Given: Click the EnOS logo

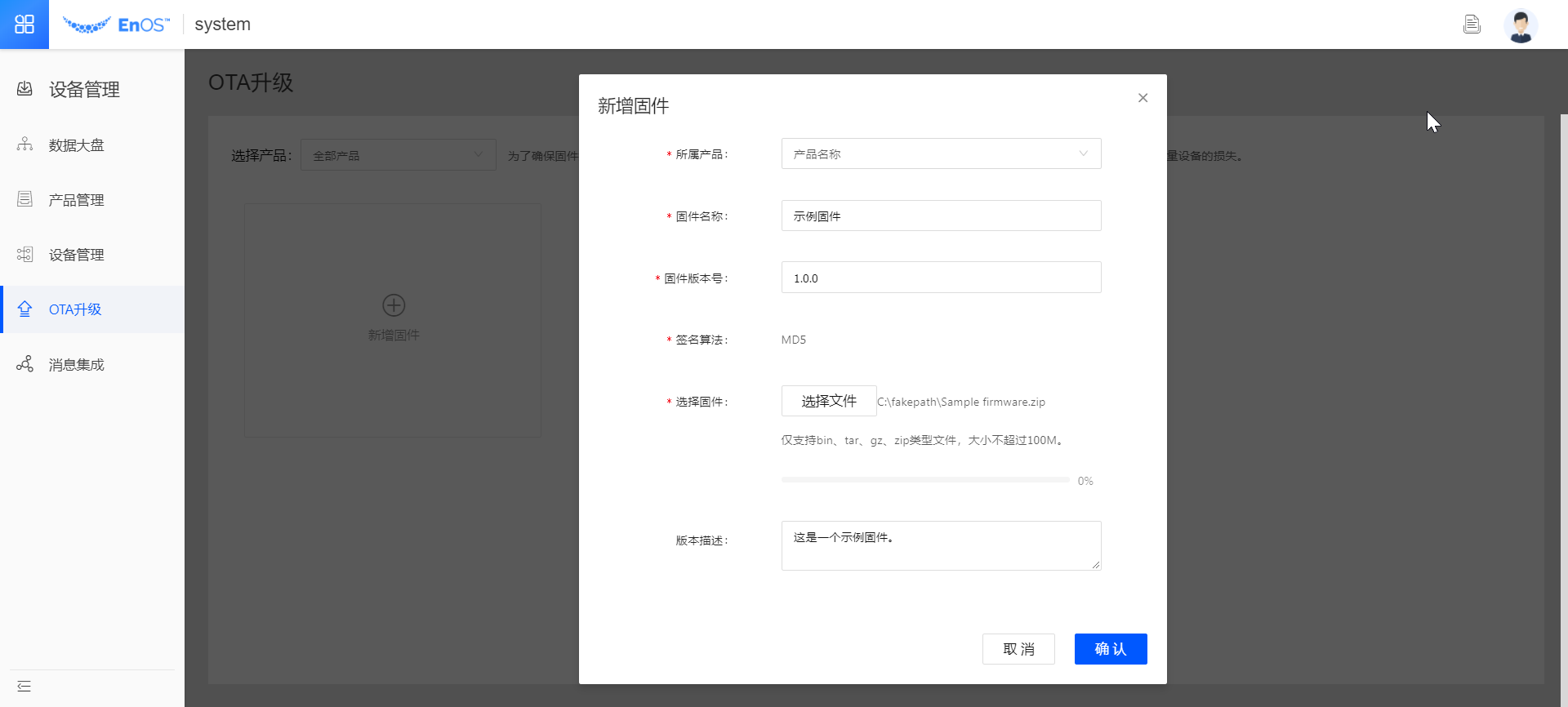Looking at the screenshot, I should click(x=116, y=24).
